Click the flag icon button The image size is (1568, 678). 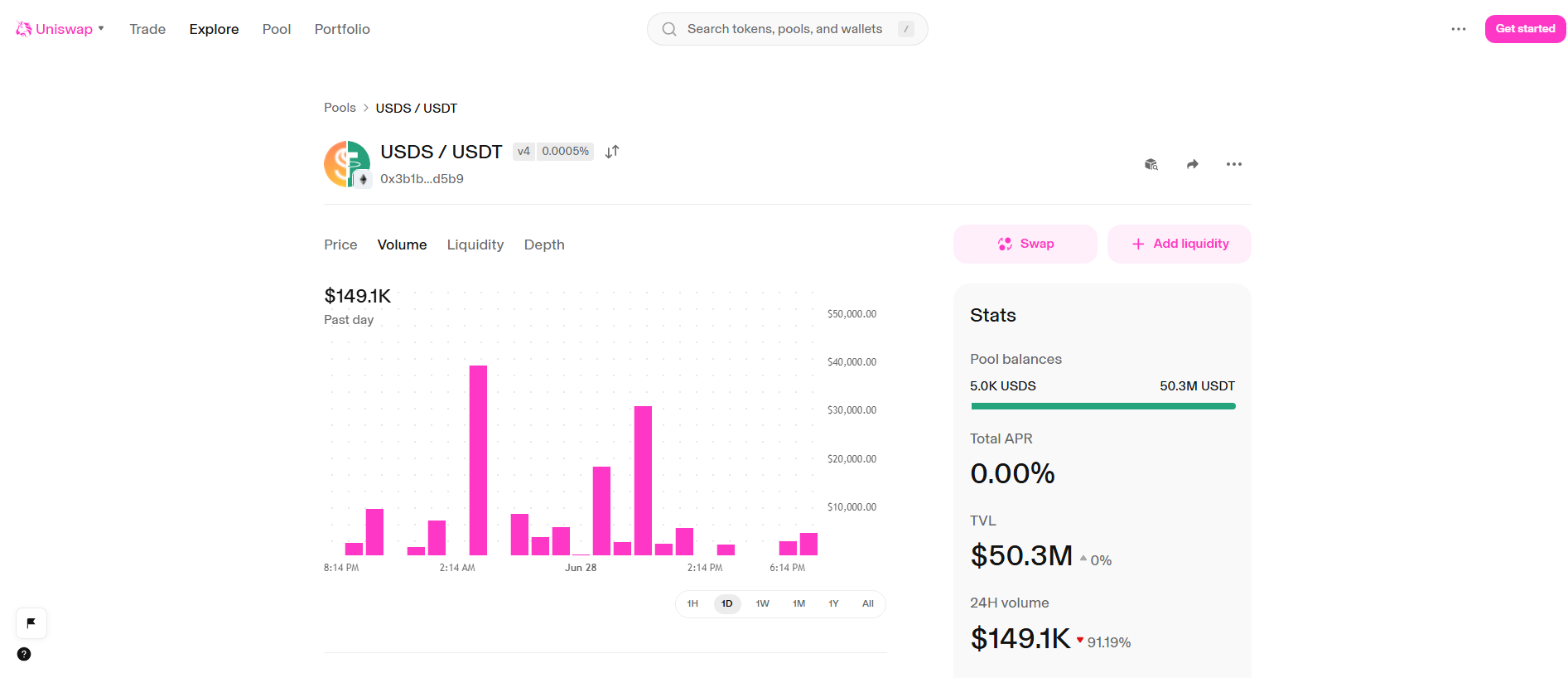(31, 623)
